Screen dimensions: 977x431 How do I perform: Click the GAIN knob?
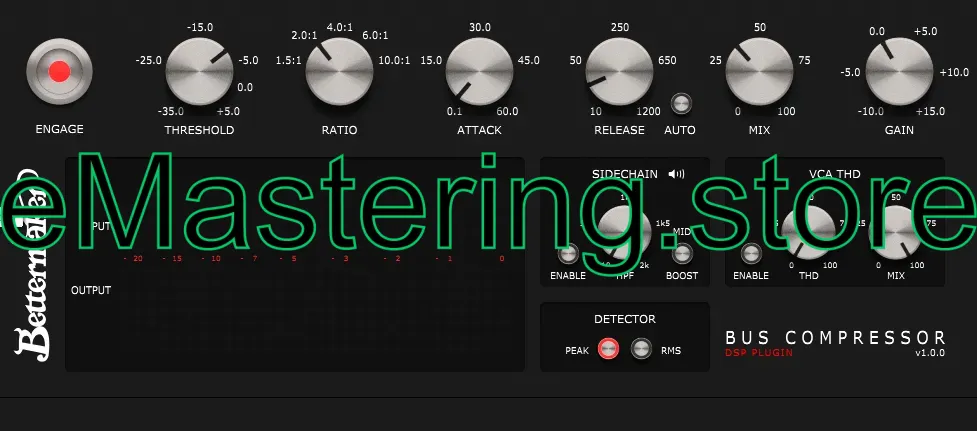tap(899, 71)
